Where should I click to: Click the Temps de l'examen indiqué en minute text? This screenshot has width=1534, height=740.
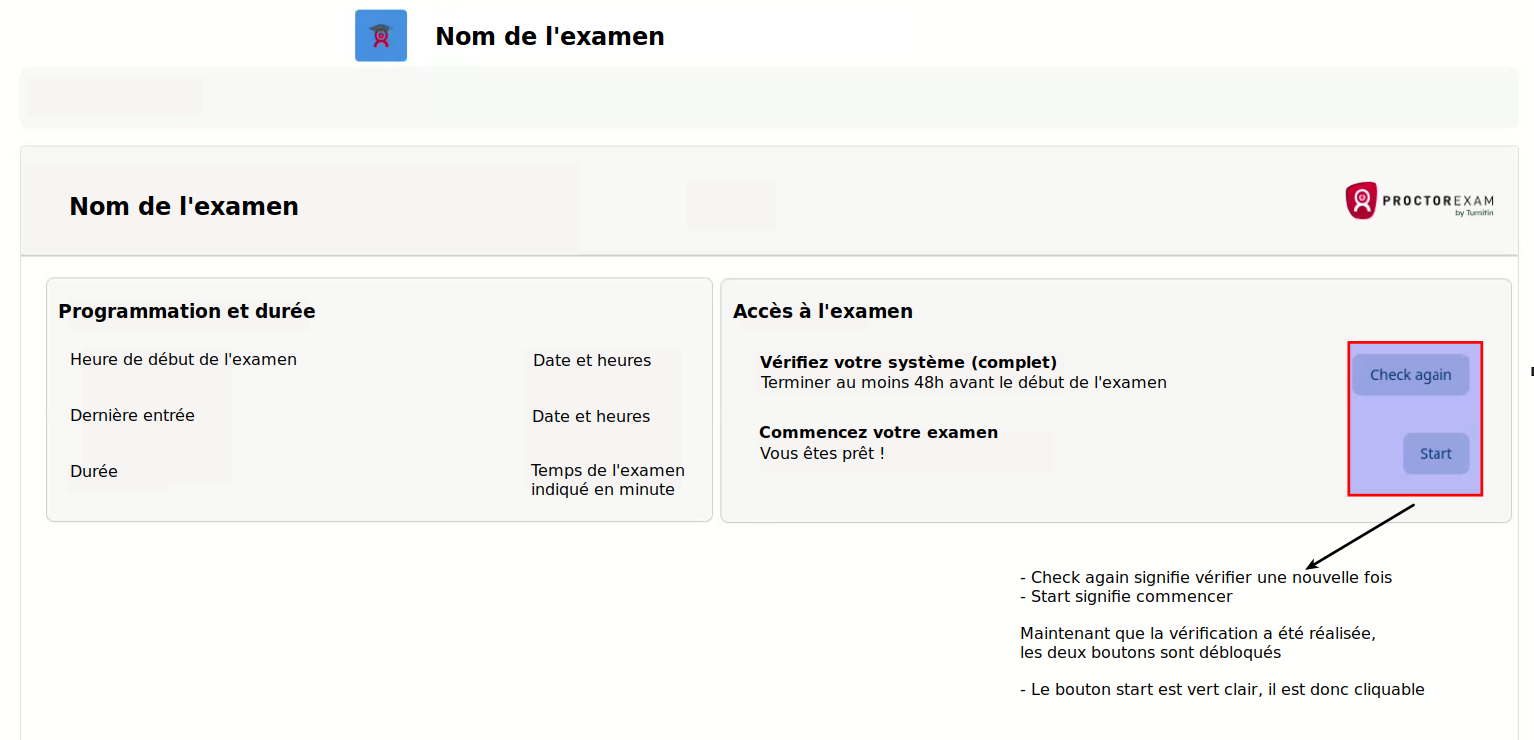coord(607,480)
